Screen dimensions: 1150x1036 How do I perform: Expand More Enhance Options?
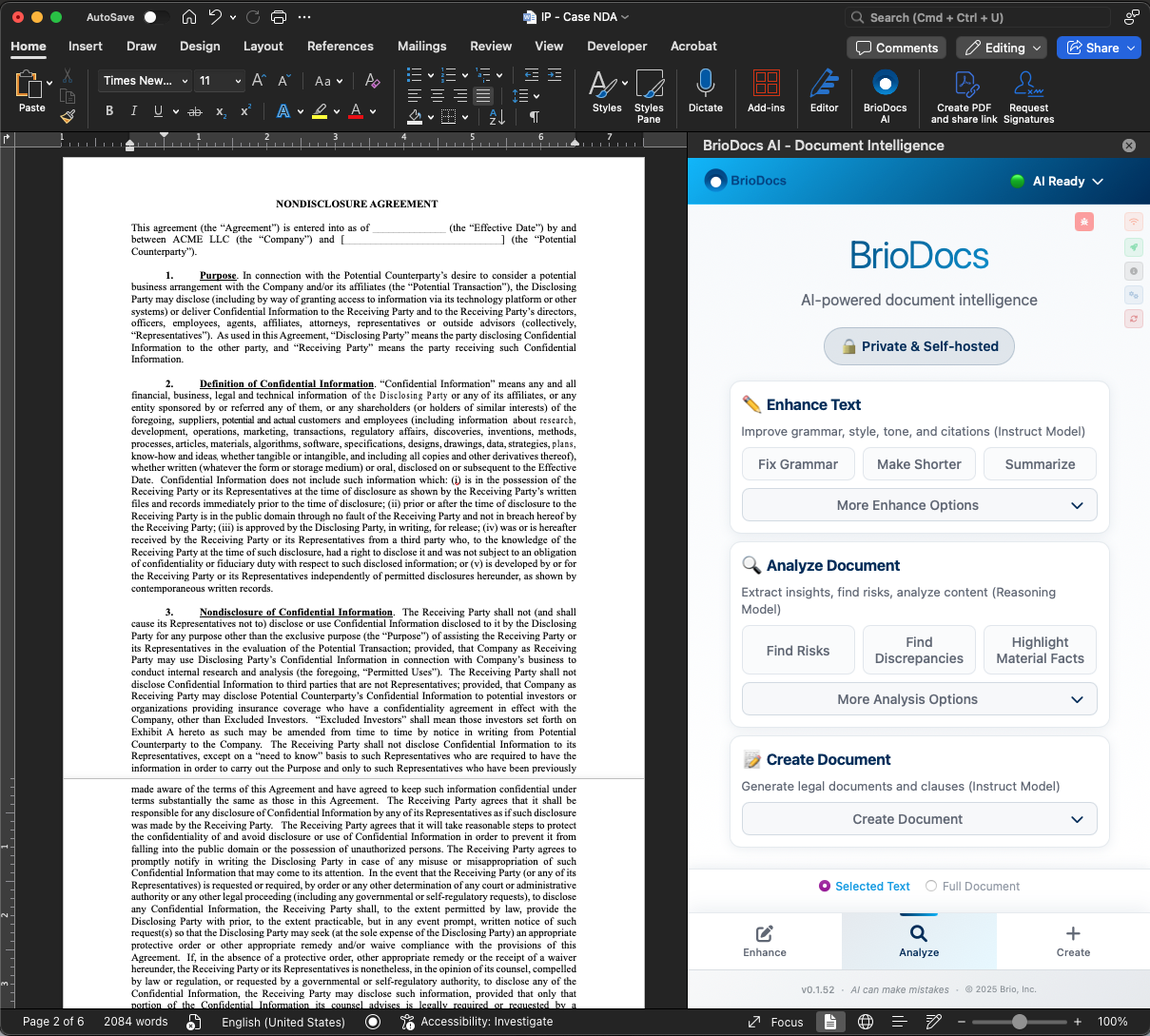(919, 505)
